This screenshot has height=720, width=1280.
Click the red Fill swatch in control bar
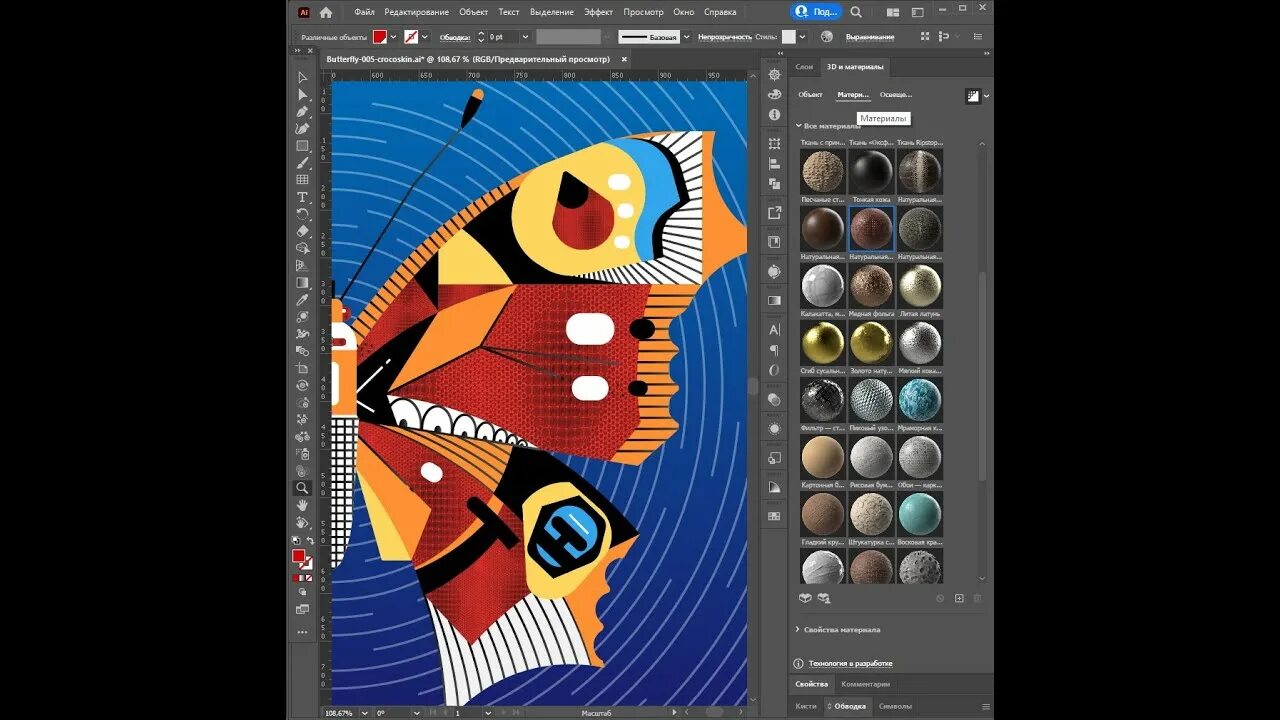(380, 37)
